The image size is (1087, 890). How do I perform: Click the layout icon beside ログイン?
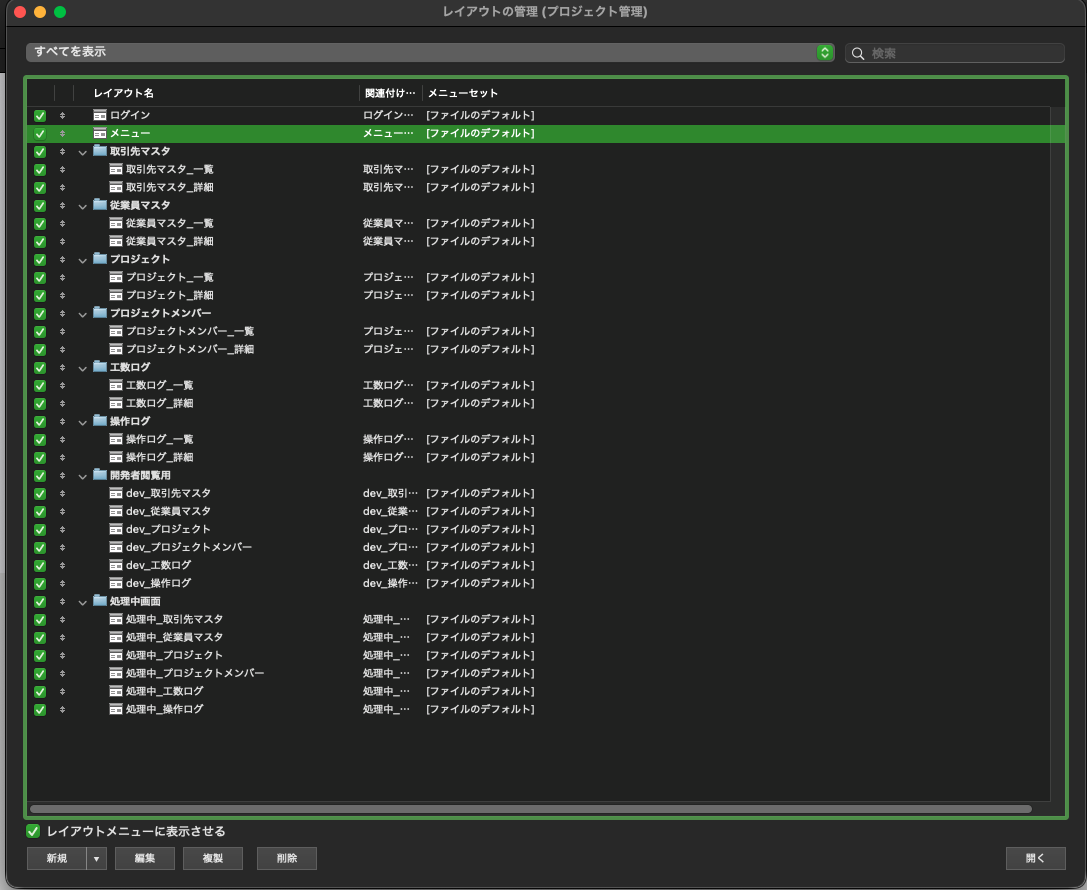[x=100, y=115]
